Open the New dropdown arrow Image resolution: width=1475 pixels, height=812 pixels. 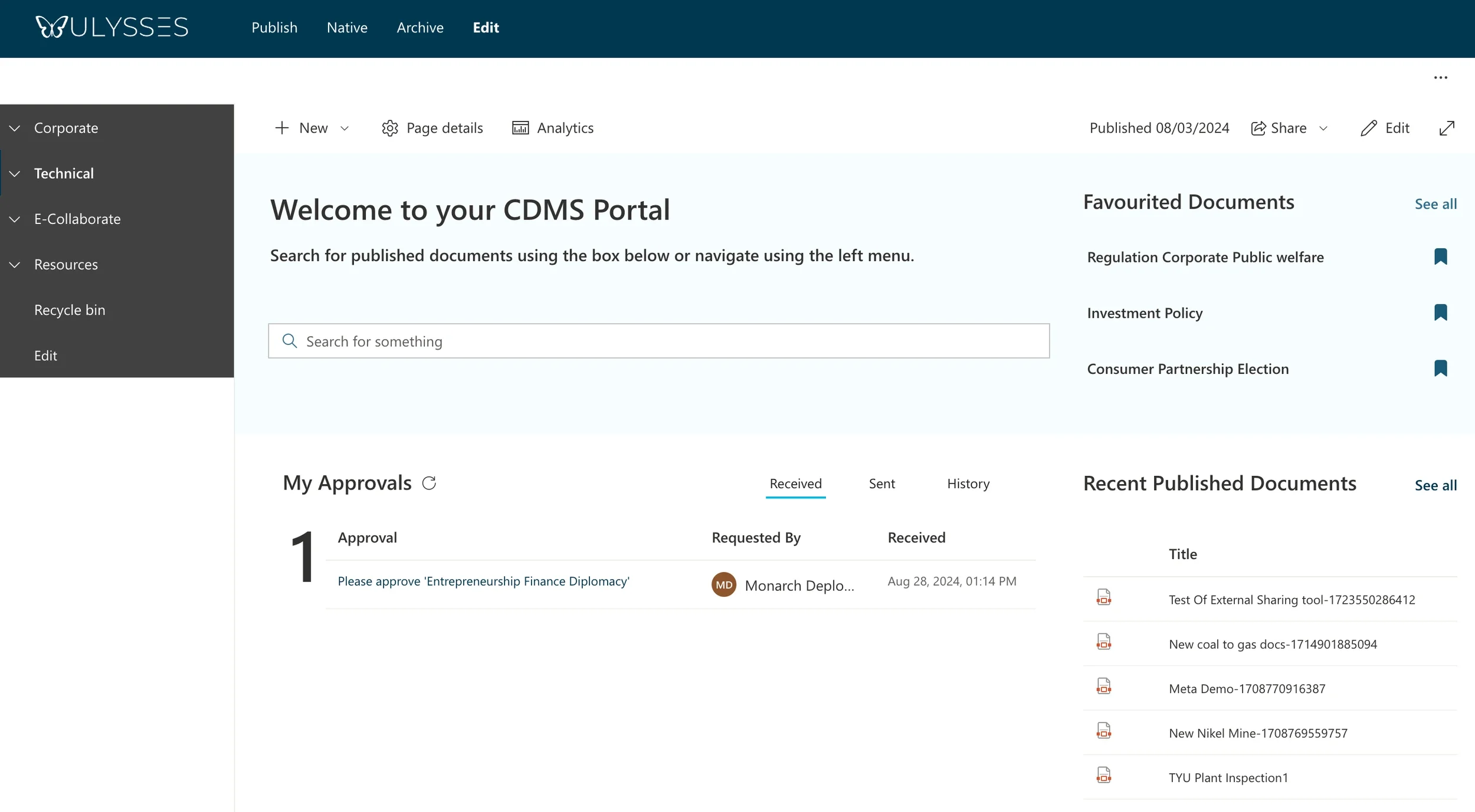[345, 128]
